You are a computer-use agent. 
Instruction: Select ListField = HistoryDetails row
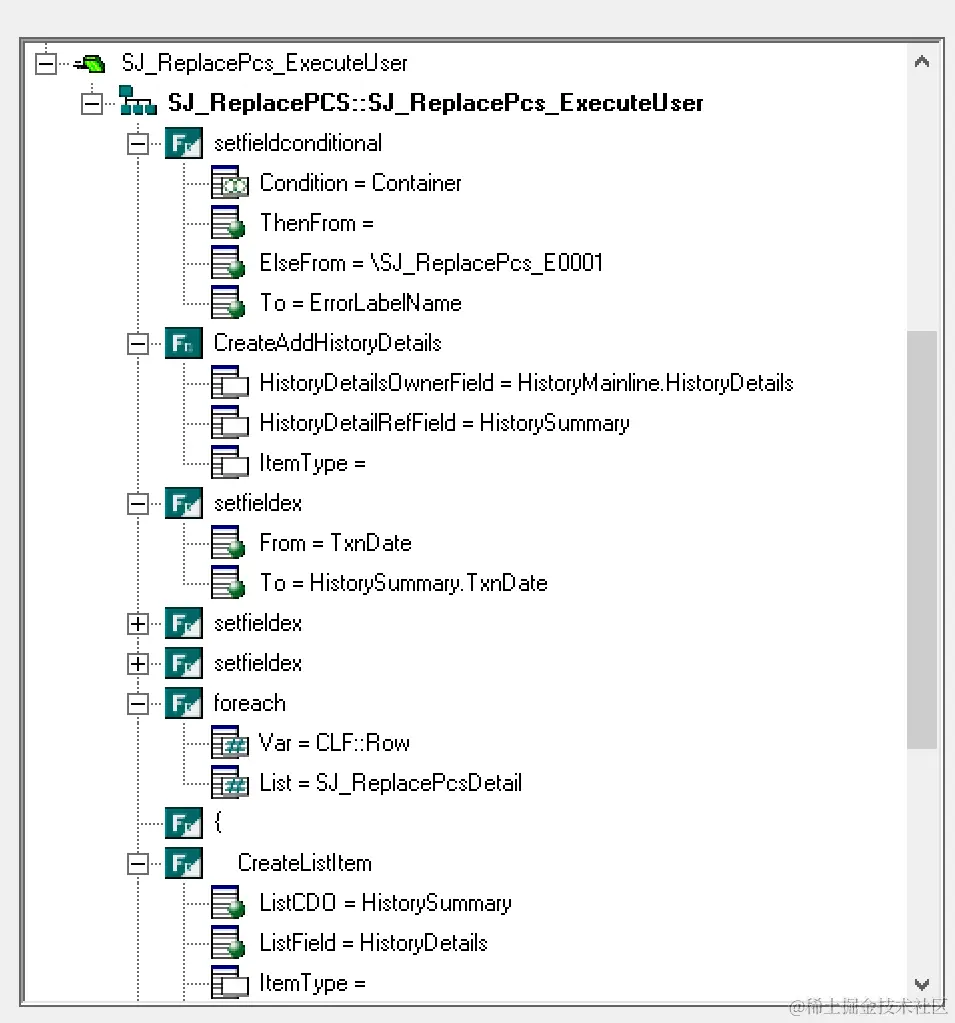click(373, 943)
